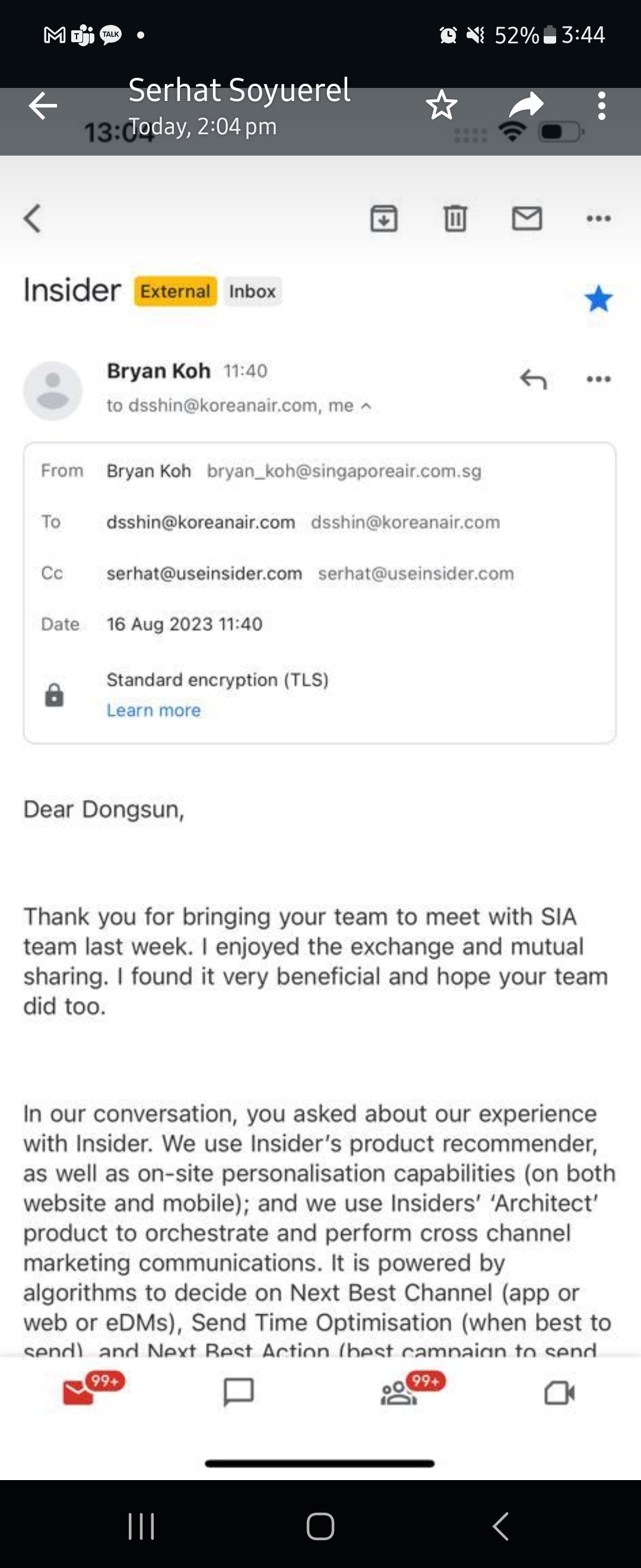Collapse the recipient details chevron
This screenshot has height=1568, width=641.
(366, 406)
